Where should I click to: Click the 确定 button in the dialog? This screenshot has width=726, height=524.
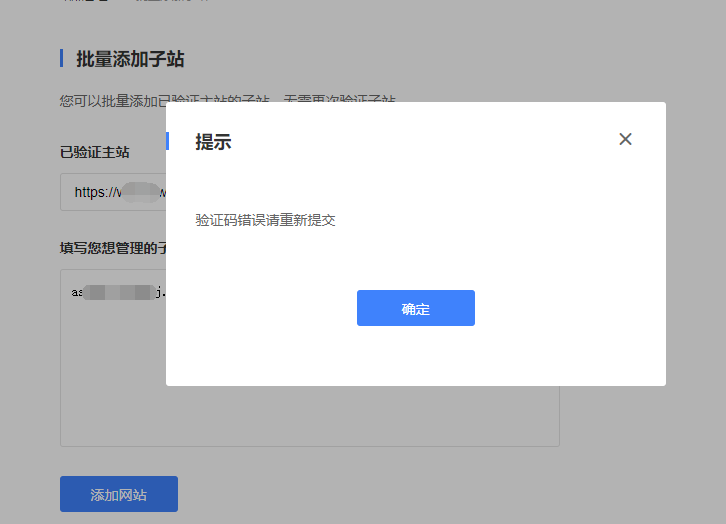pyautogui.click(x=415, y=308)
